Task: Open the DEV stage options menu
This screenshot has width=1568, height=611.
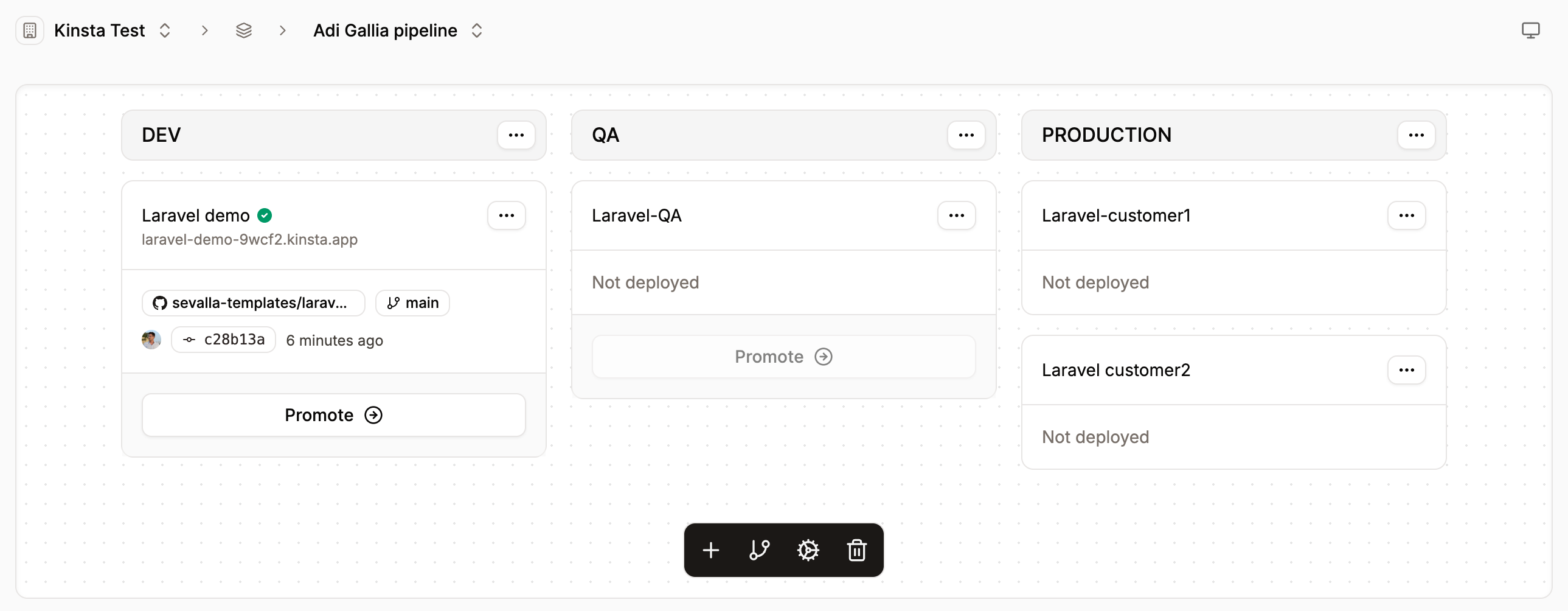Action: pyautogui.click(x=516, y=134)
